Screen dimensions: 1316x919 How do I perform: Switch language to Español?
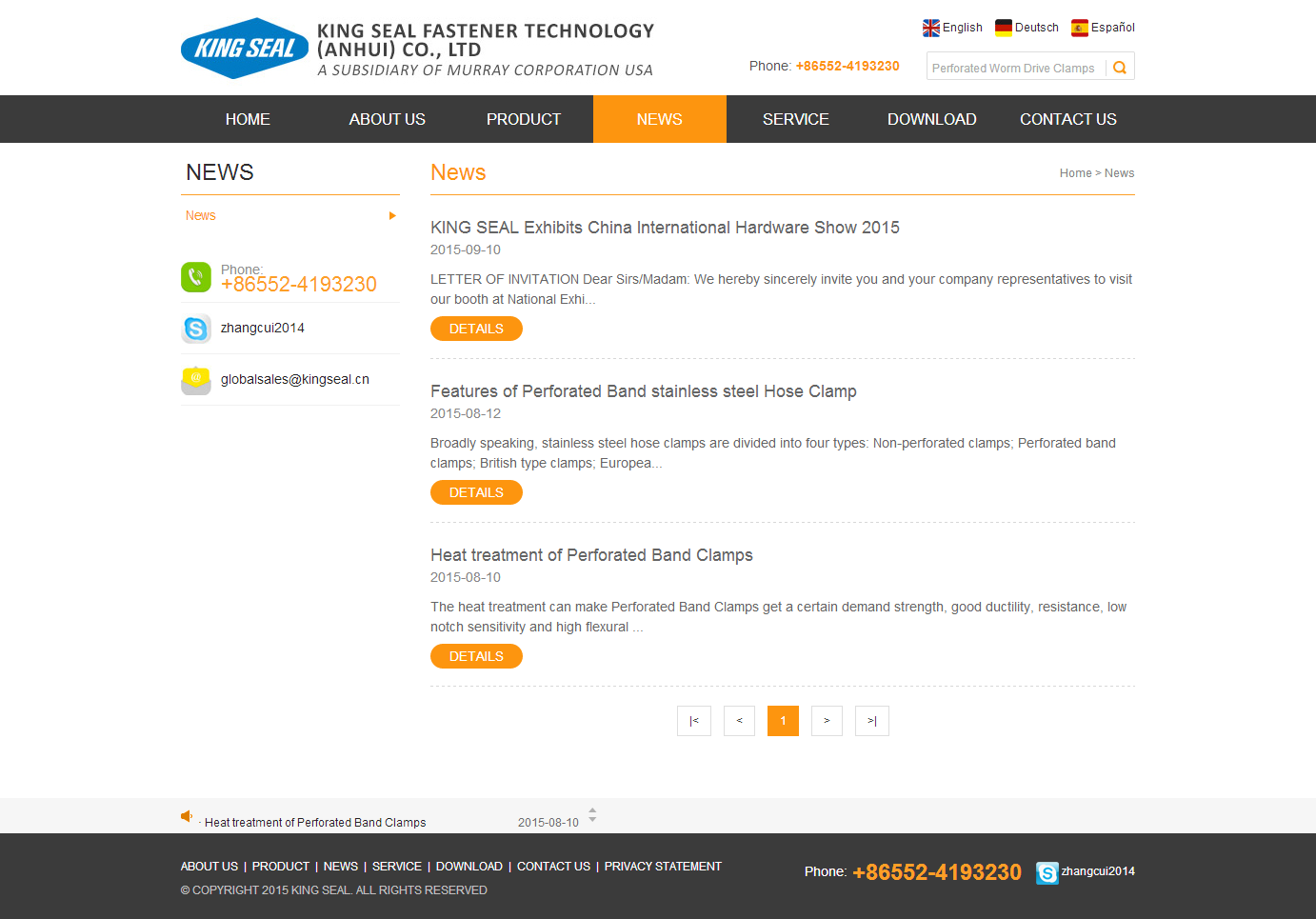pos(1113,28)
